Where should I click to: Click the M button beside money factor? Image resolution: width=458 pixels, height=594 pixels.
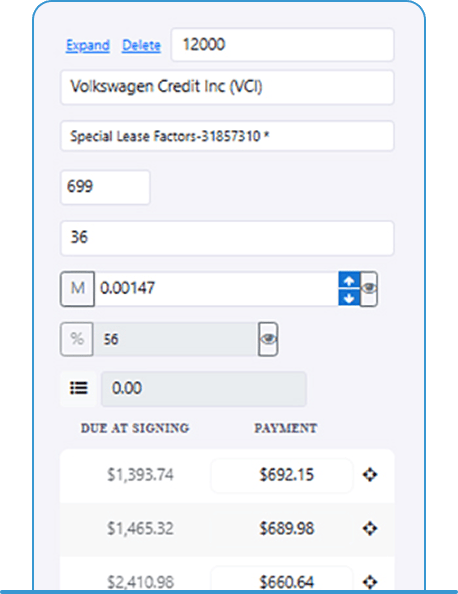pos(77,289)
